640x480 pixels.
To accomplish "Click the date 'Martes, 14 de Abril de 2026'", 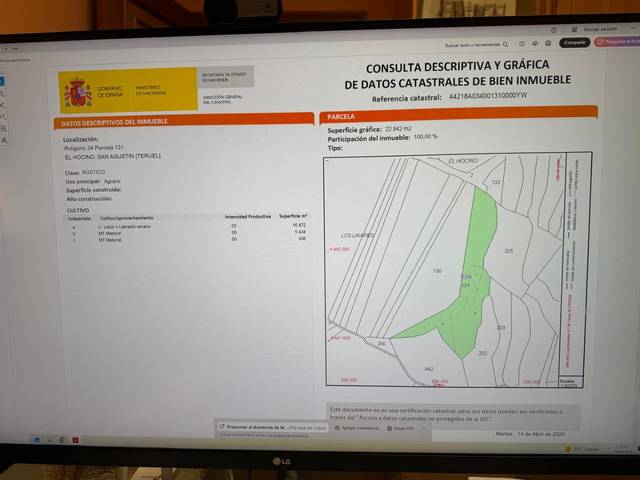I will click(530, 434).
